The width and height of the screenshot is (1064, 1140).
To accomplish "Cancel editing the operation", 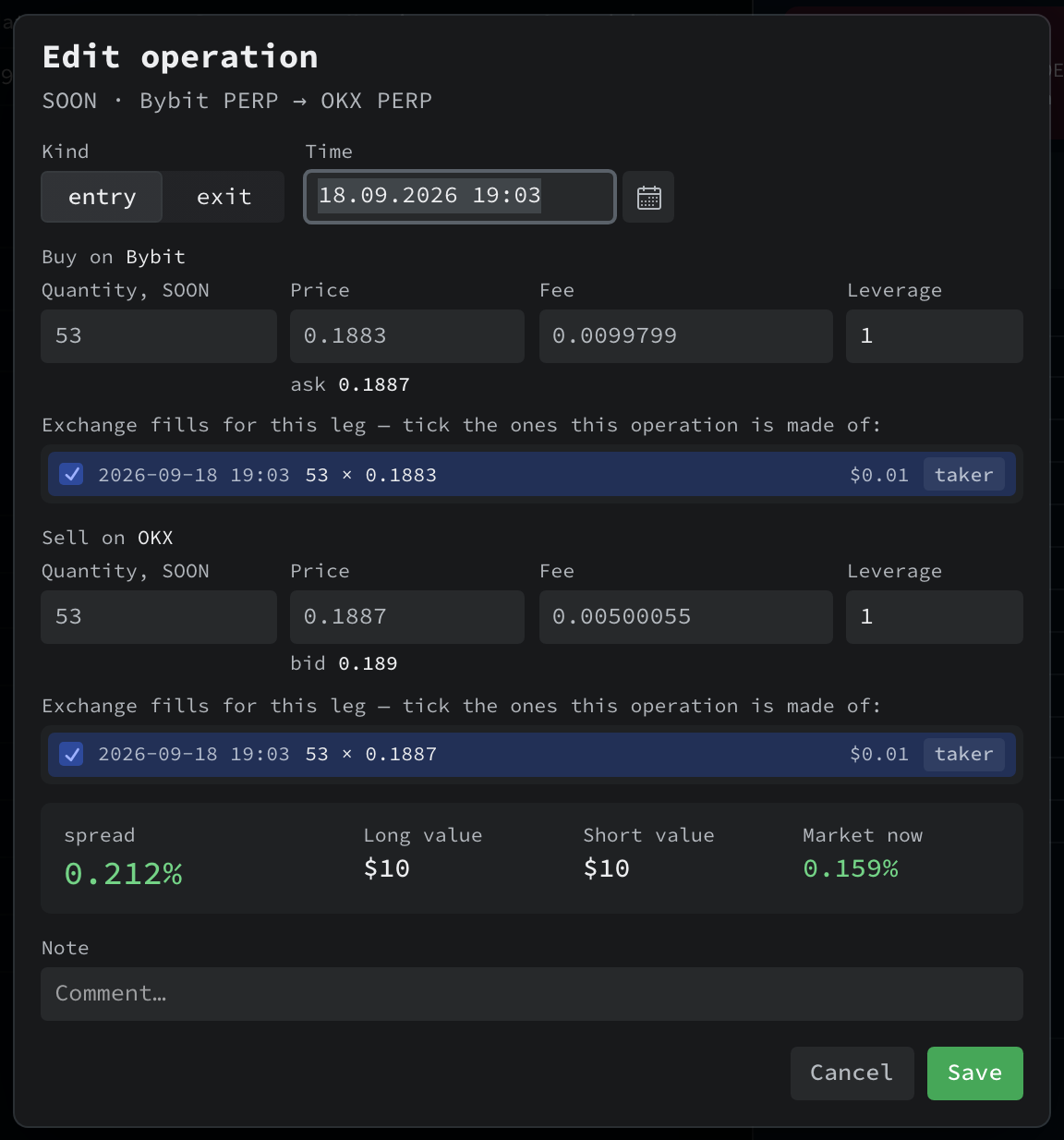I will [852, 1073].
